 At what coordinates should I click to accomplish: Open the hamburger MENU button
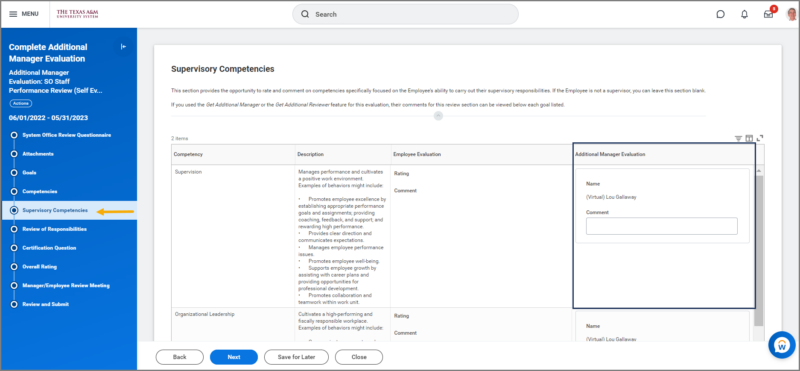[24, 14]
